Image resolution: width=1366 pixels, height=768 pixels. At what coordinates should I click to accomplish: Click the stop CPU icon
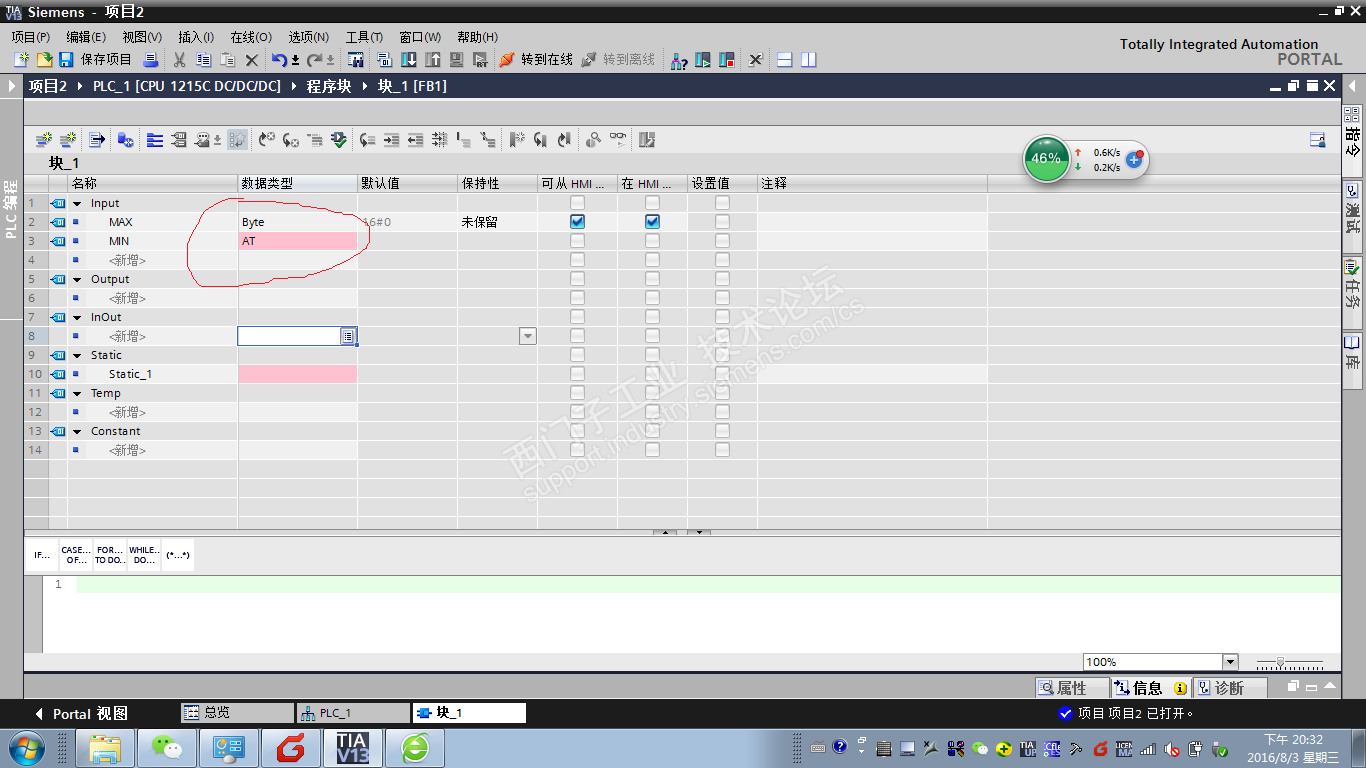tap(727, 60)
